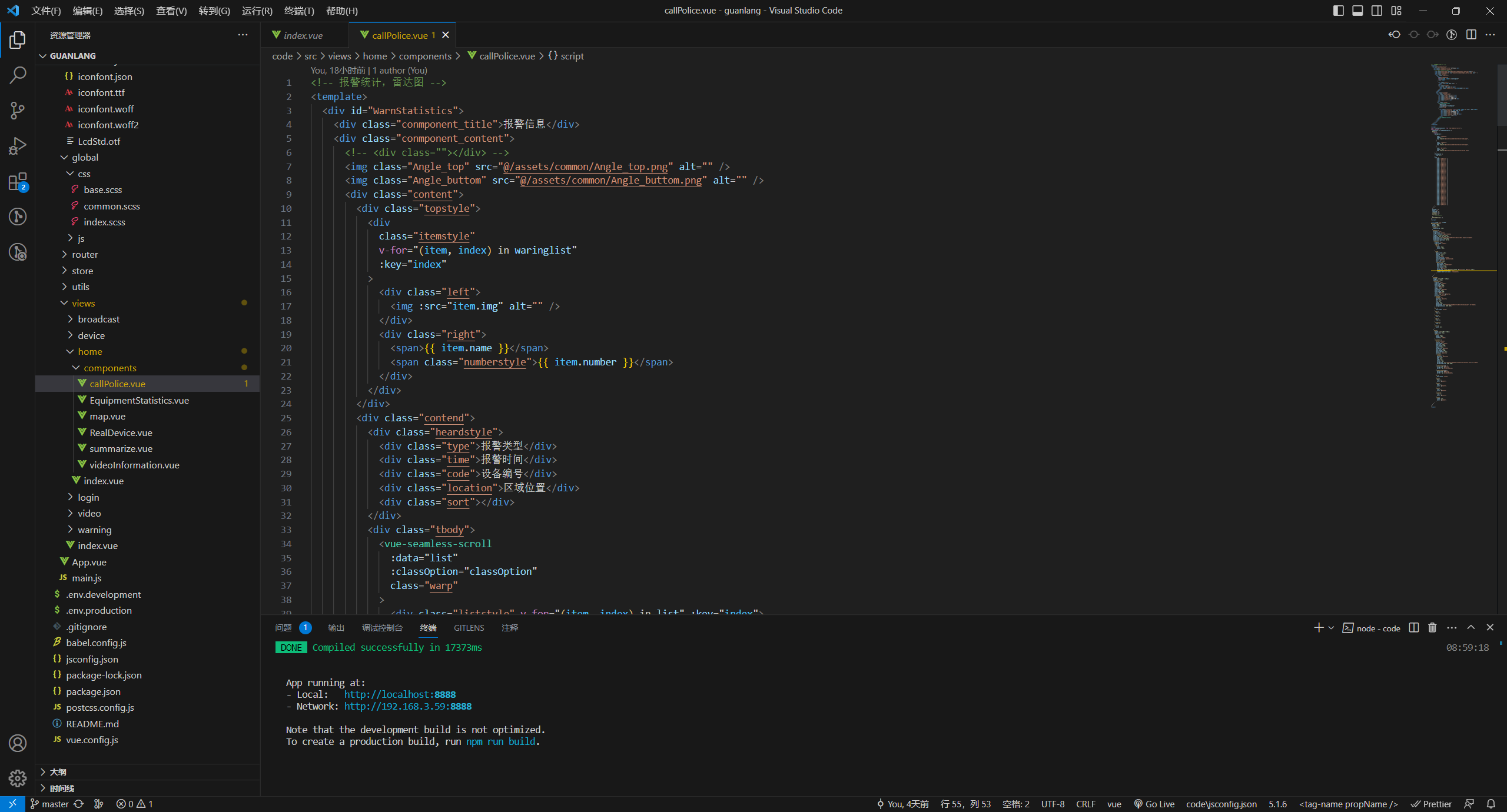Click the http://localhost:8888 link in terminal
Image resolution: width=1507 pixels, height=812 pixels.
(x=400, y=694)
